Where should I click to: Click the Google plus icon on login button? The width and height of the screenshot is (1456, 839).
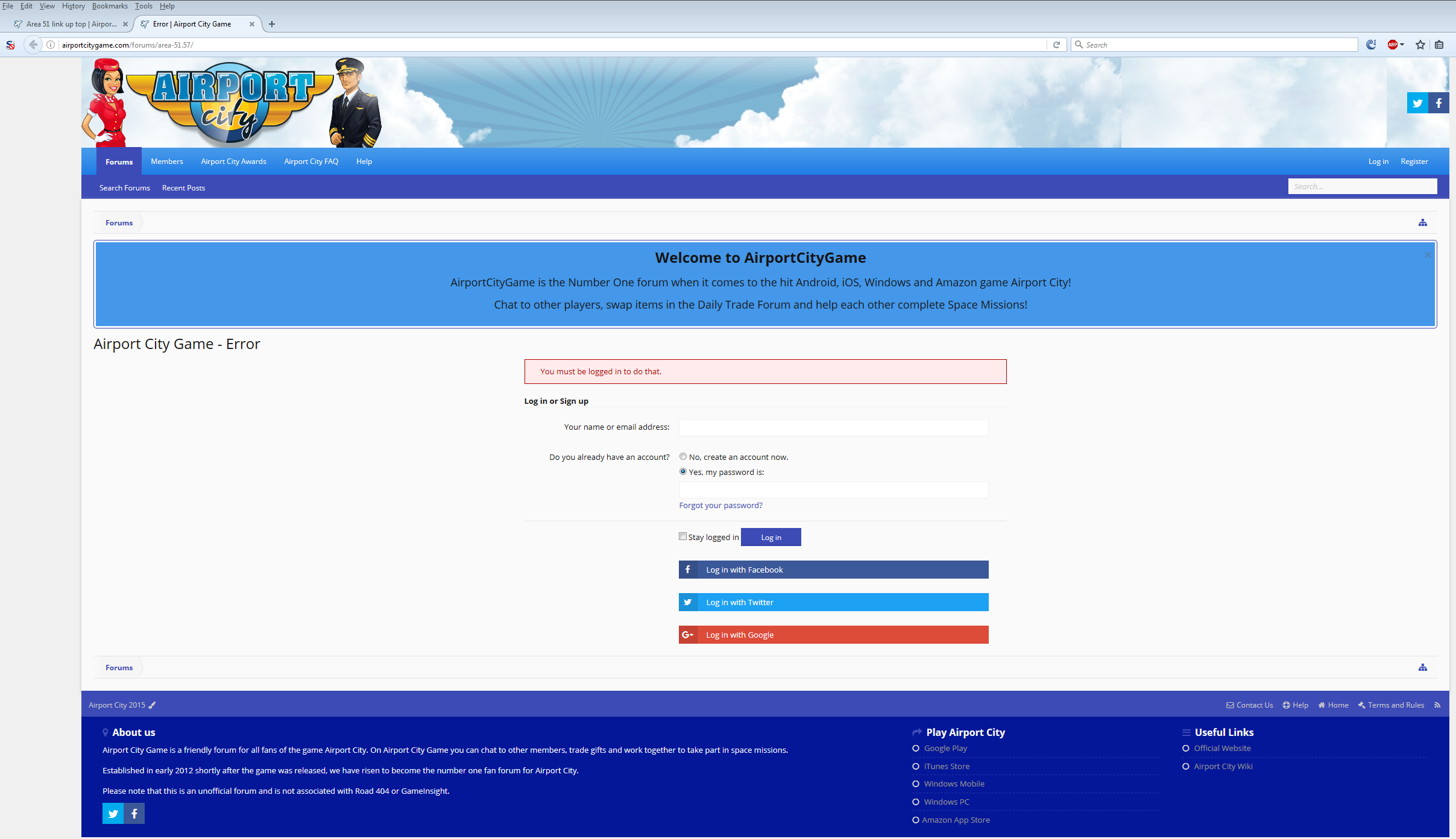pyautogui.click(x=688, y=635)
